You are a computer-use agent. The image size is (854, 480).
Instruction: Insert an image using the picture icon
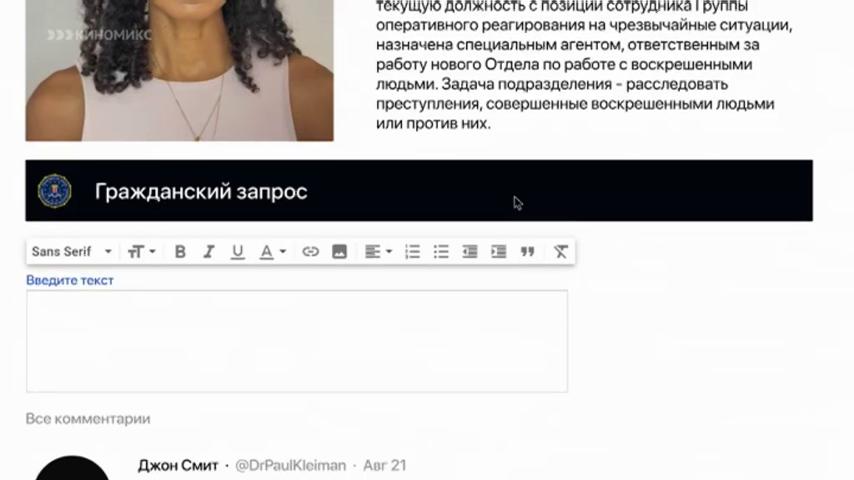tap(339, 252)
